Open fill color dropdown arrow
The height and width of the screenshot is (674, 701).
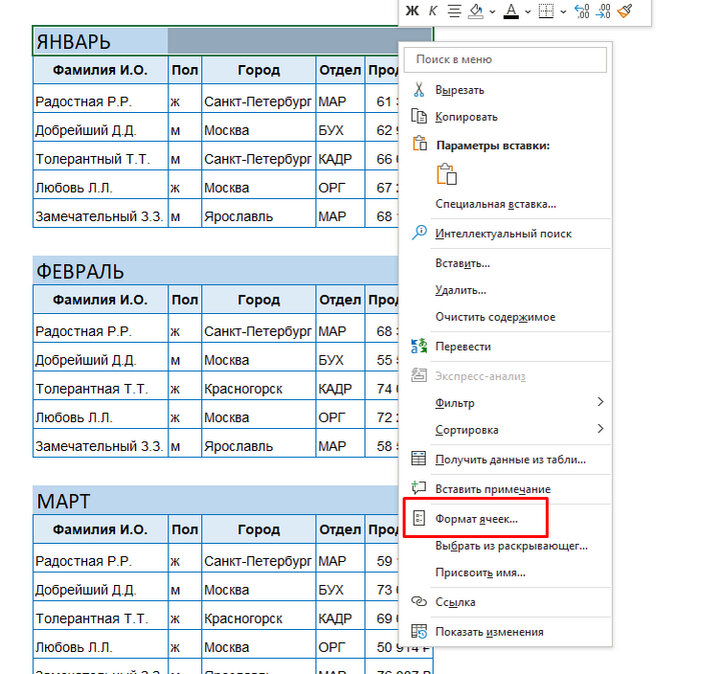[x=492, y=12]
